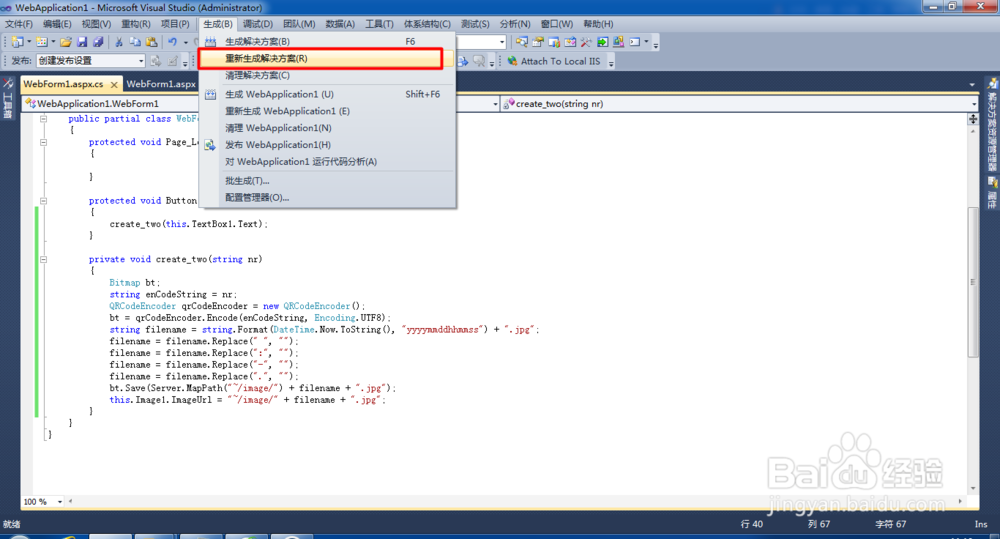1000x539 pixels.
Task: Open the 编辑(E) menu
Action: (x=57, y=24)
